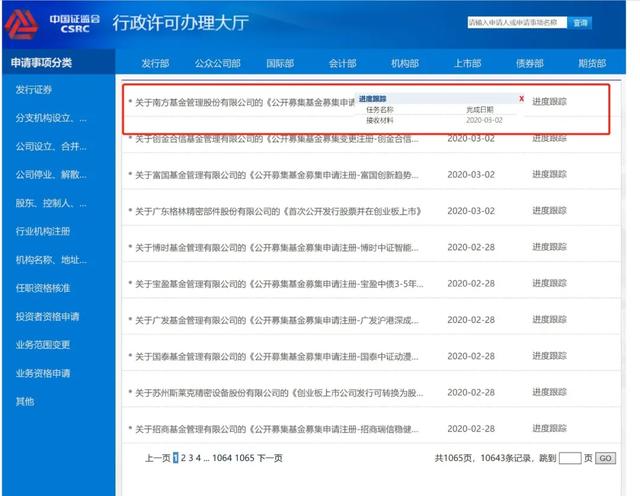This screenshot has height=496, width=640.
Task: Click the 2020-03-02 date on 富国基金 row
Action: 471,175
